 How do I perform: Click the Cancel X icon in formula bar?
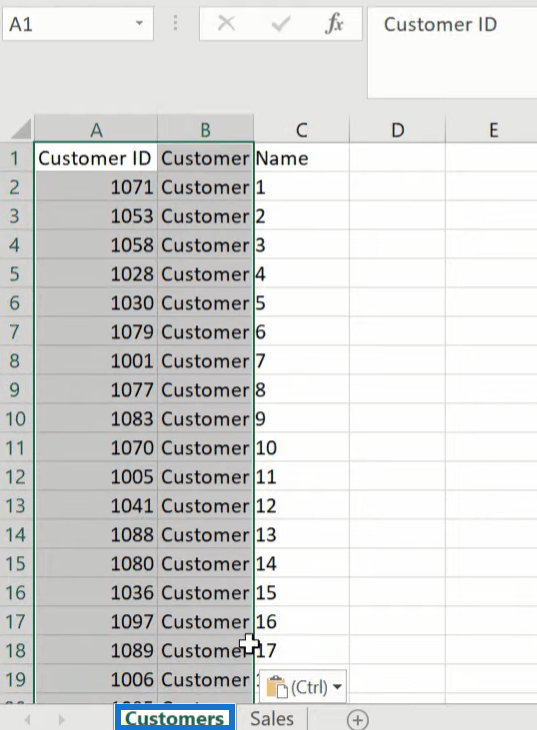226,23
